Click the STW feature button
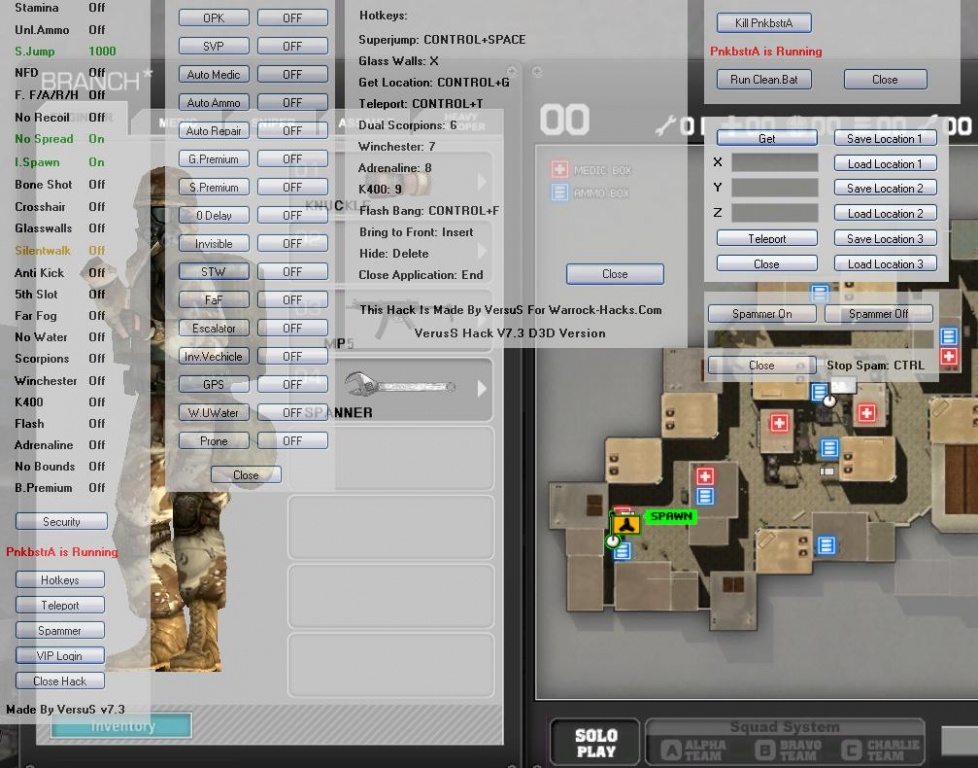Screen dimensions: 978x768 pyautogui.click(x=214, y=271)
